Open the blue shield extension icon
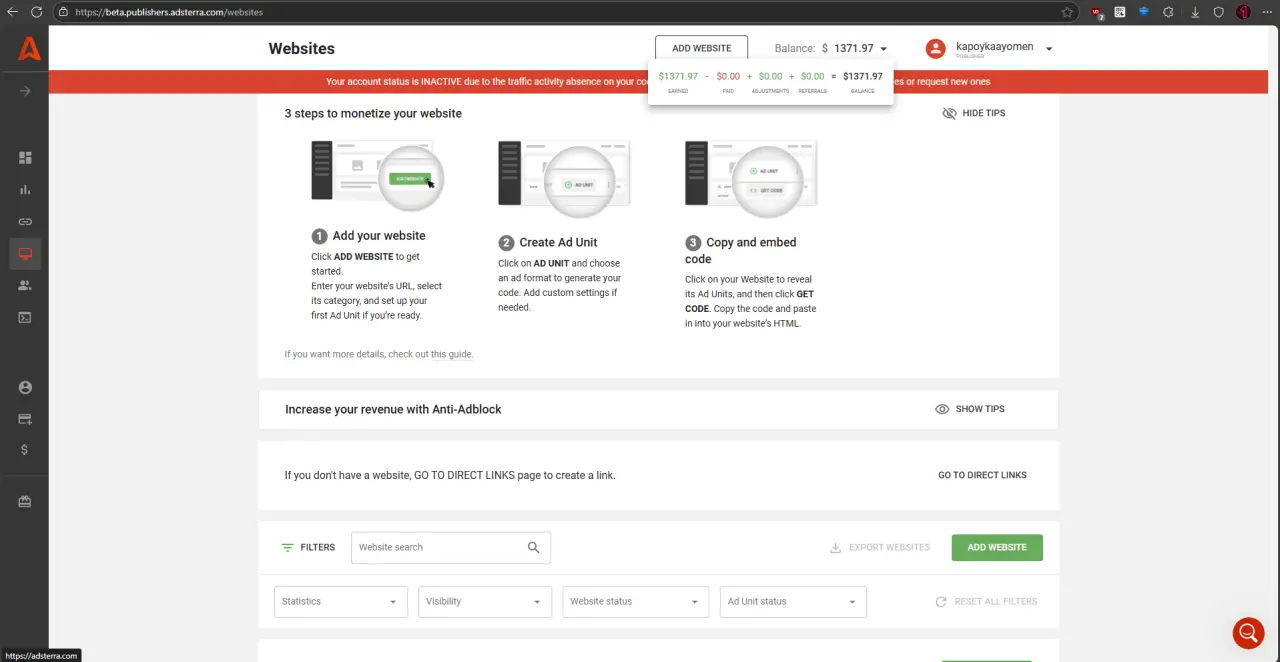Viewport: 1280px width, 662px height. tap(1144, 12)
